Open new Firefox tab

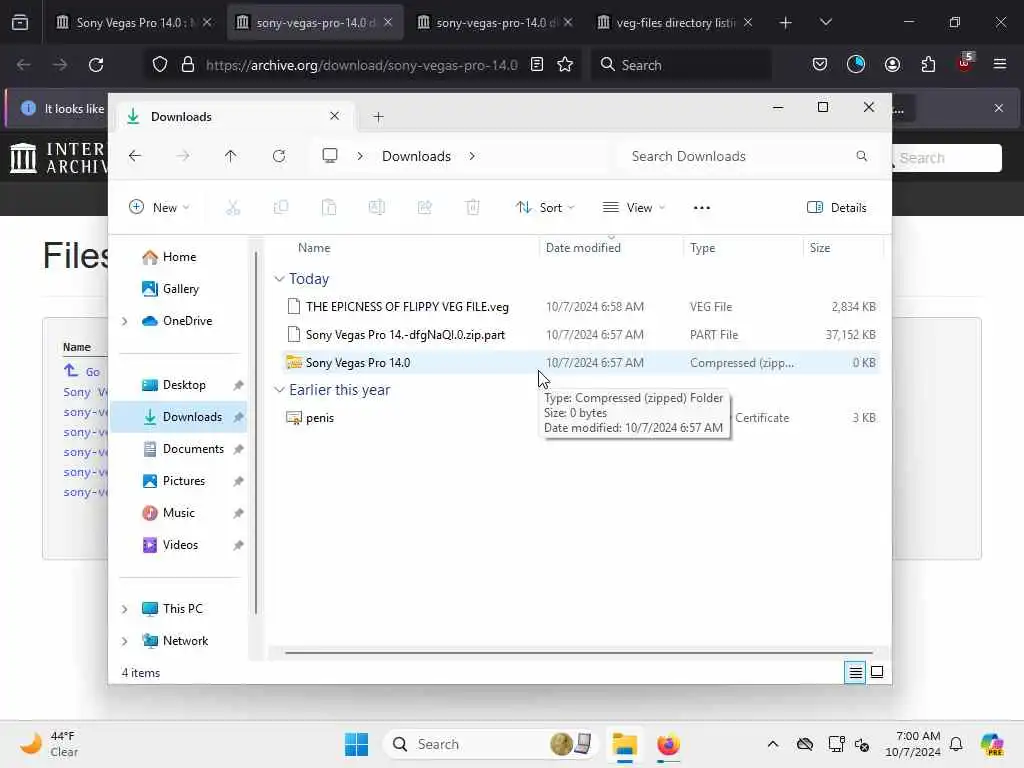point(786,23)
